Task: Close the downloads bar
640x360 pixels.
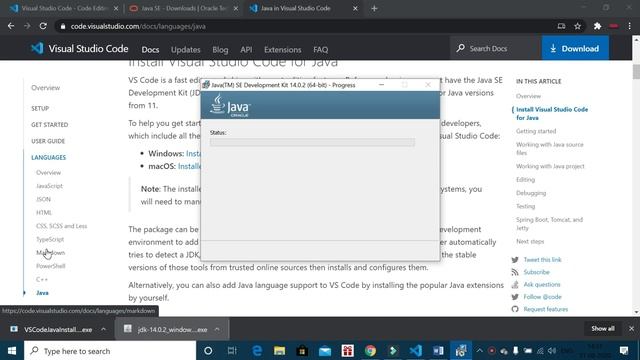Action: pos(631,329)
